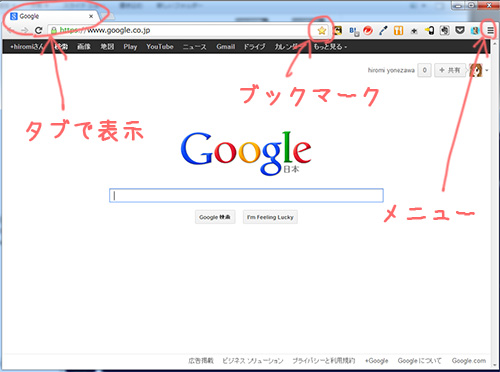Close the Google tab
Viewport: 500px width, 372px height.
tap(91, 16)
